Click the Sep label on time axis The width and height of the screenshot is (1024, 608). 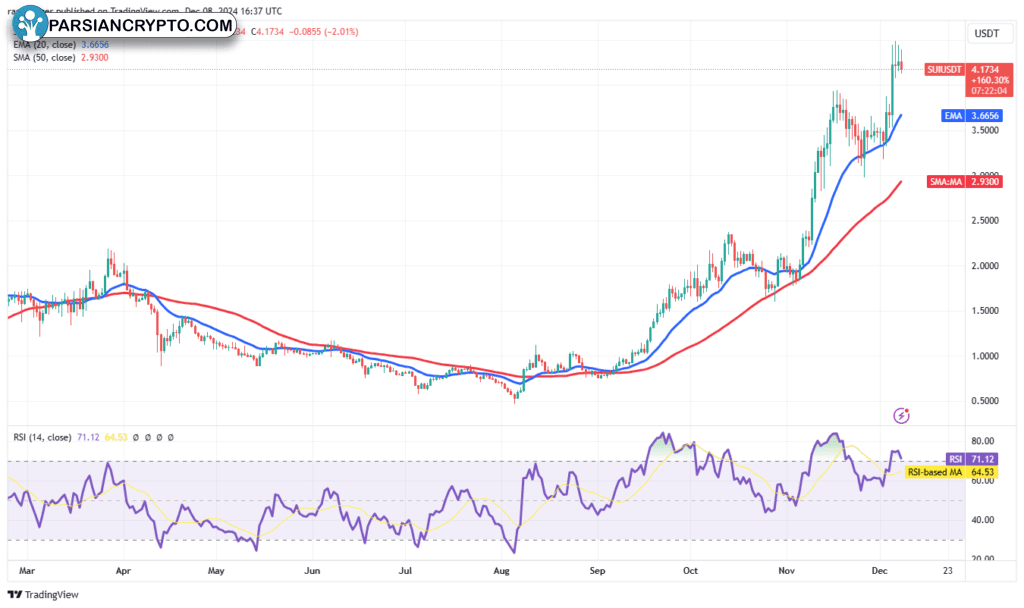tap(597, 570)
